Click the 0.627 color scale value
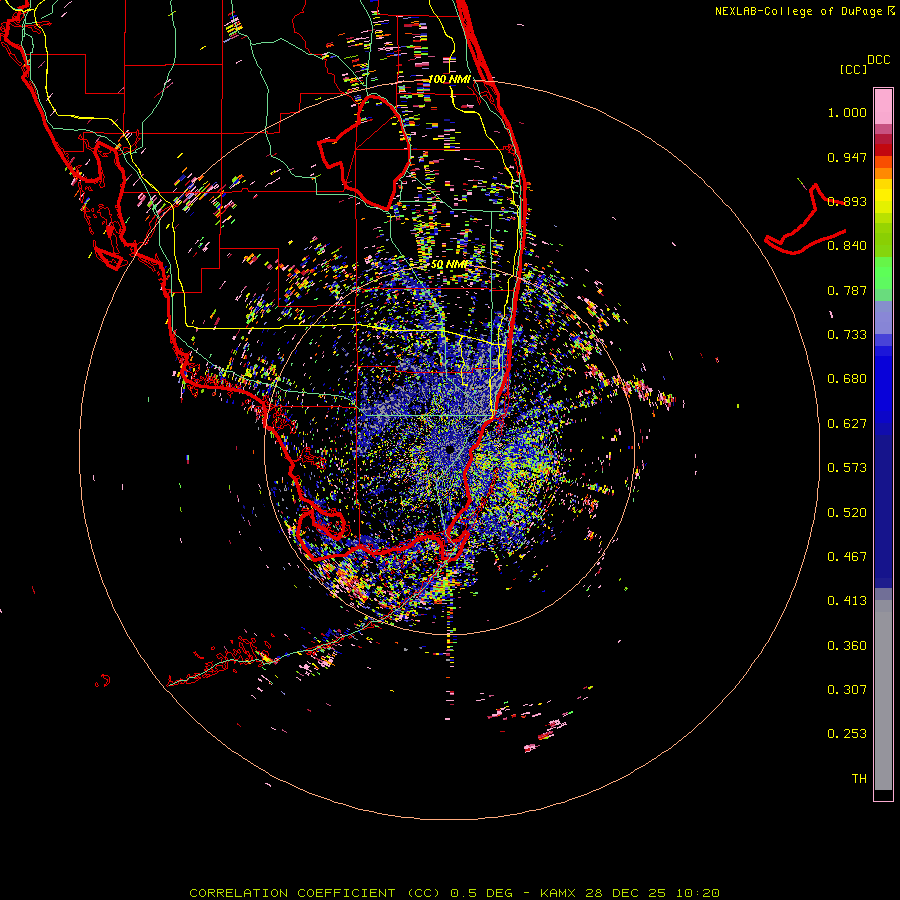This screenshot has height=900, width=900. [x=847, y=424]
